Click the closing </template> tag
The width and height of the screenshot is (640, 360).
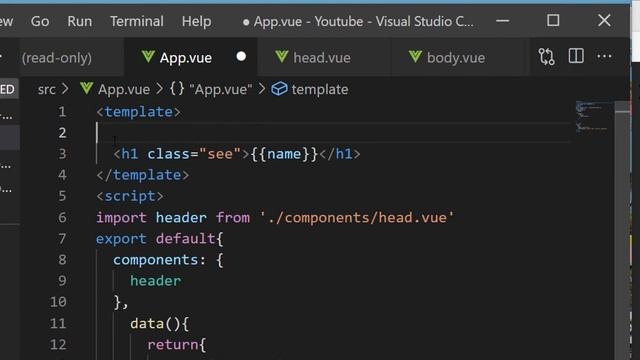143,175
